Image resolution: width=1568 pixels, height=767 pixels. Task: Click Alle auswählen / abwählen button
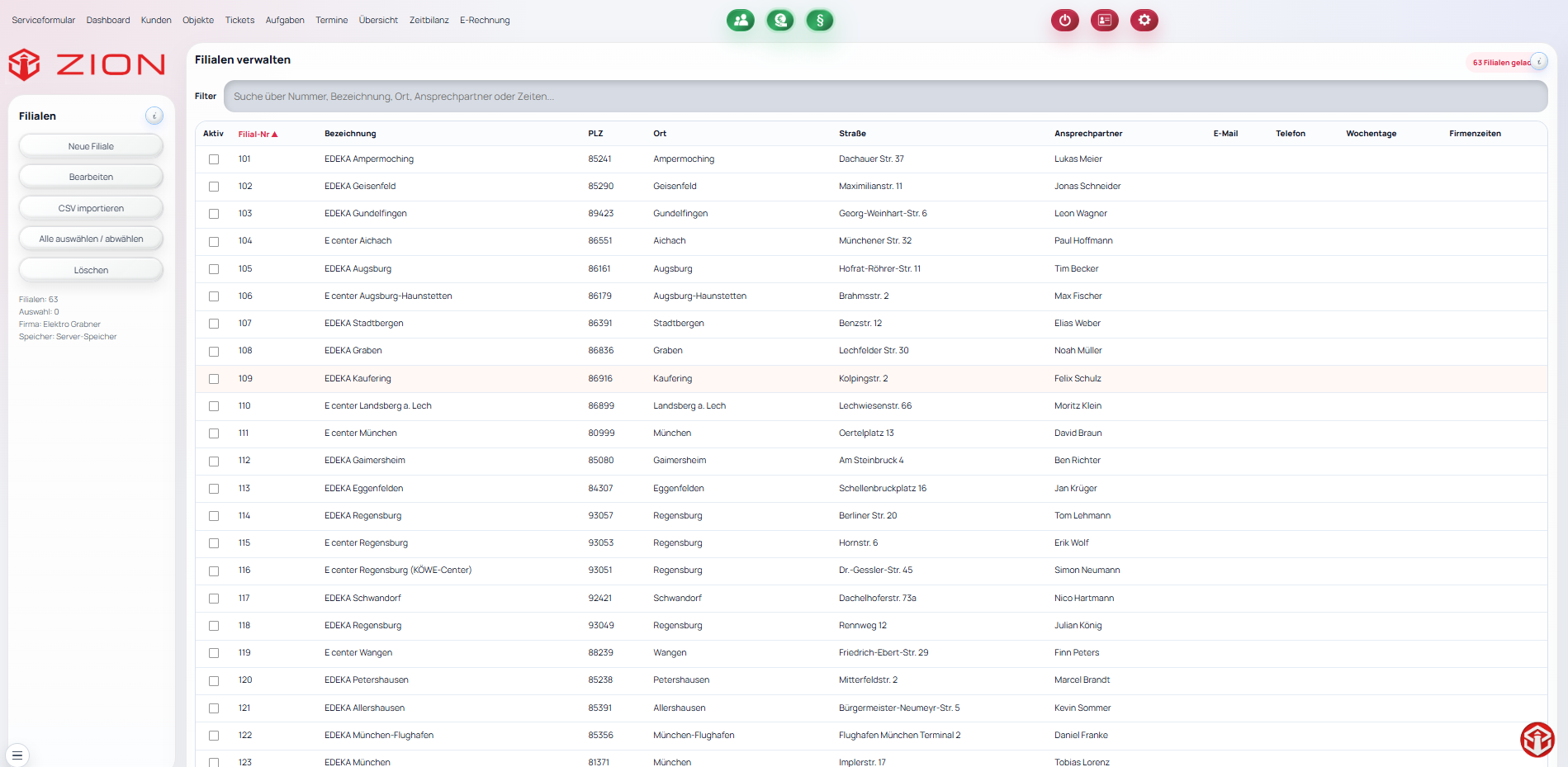click(91, 239)
